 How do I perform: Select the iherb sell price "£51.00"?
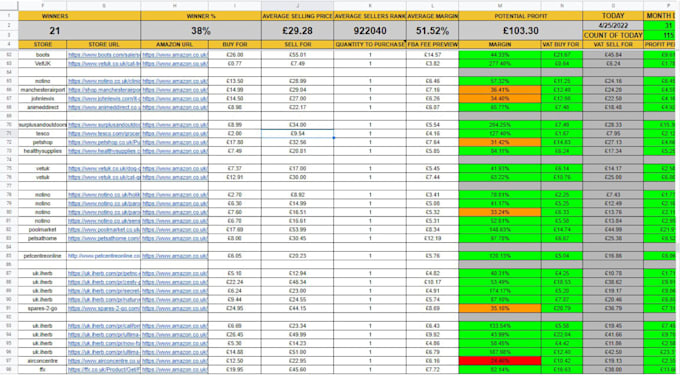(298, 352)
